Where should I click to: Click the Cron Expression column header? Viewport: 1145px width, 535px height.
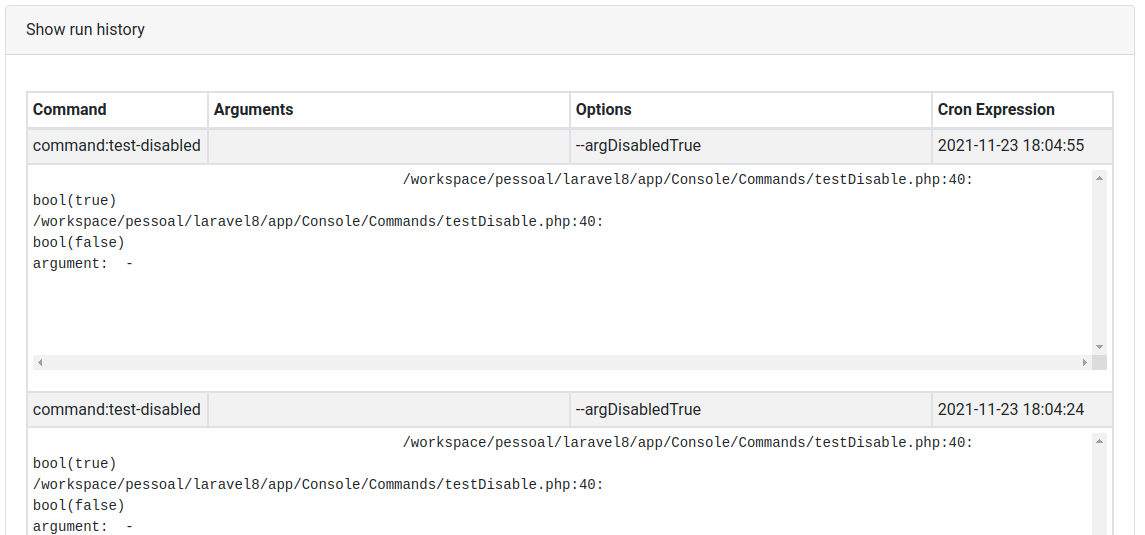coord(996,110)
